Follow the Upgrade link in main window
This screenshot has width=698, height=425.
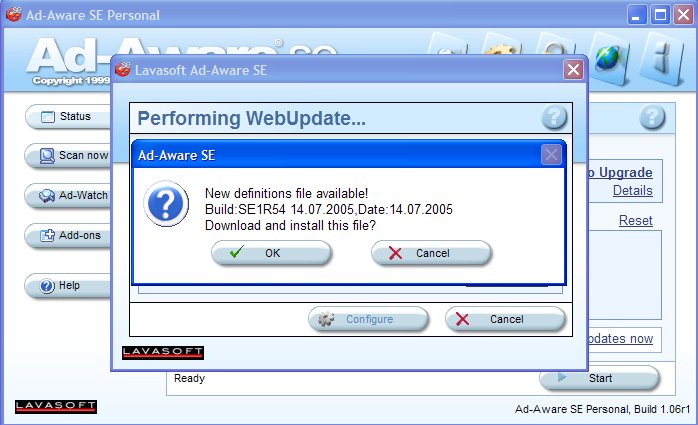click(x=621, y=173)
